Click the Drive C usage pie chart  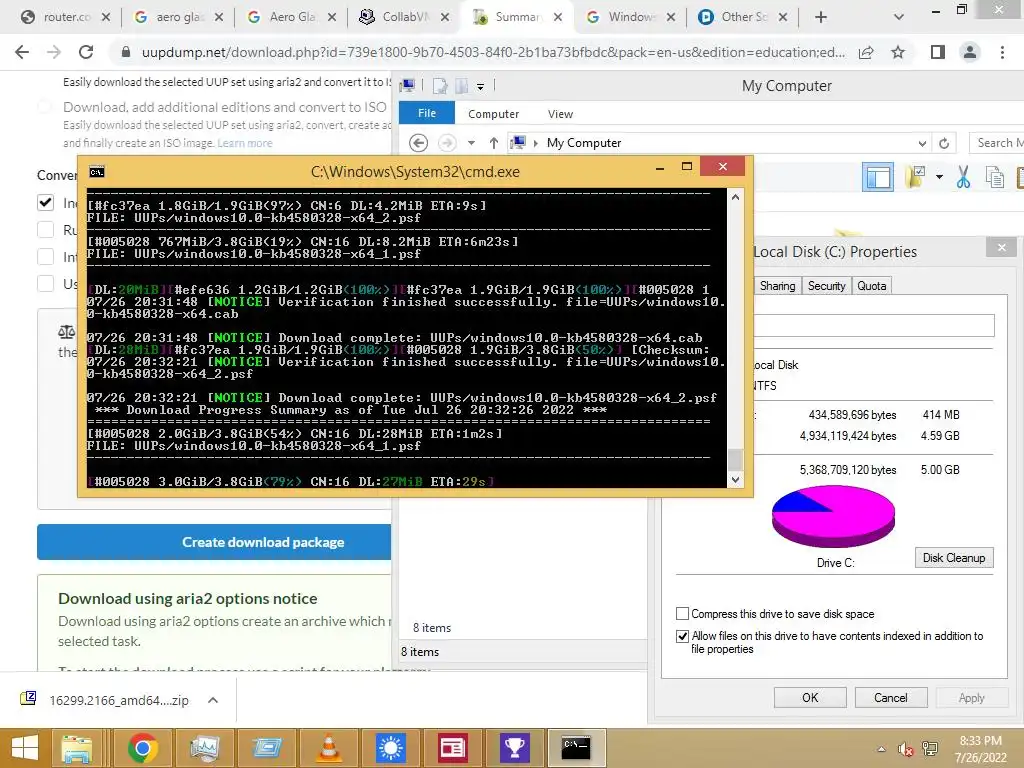(833, 516)
